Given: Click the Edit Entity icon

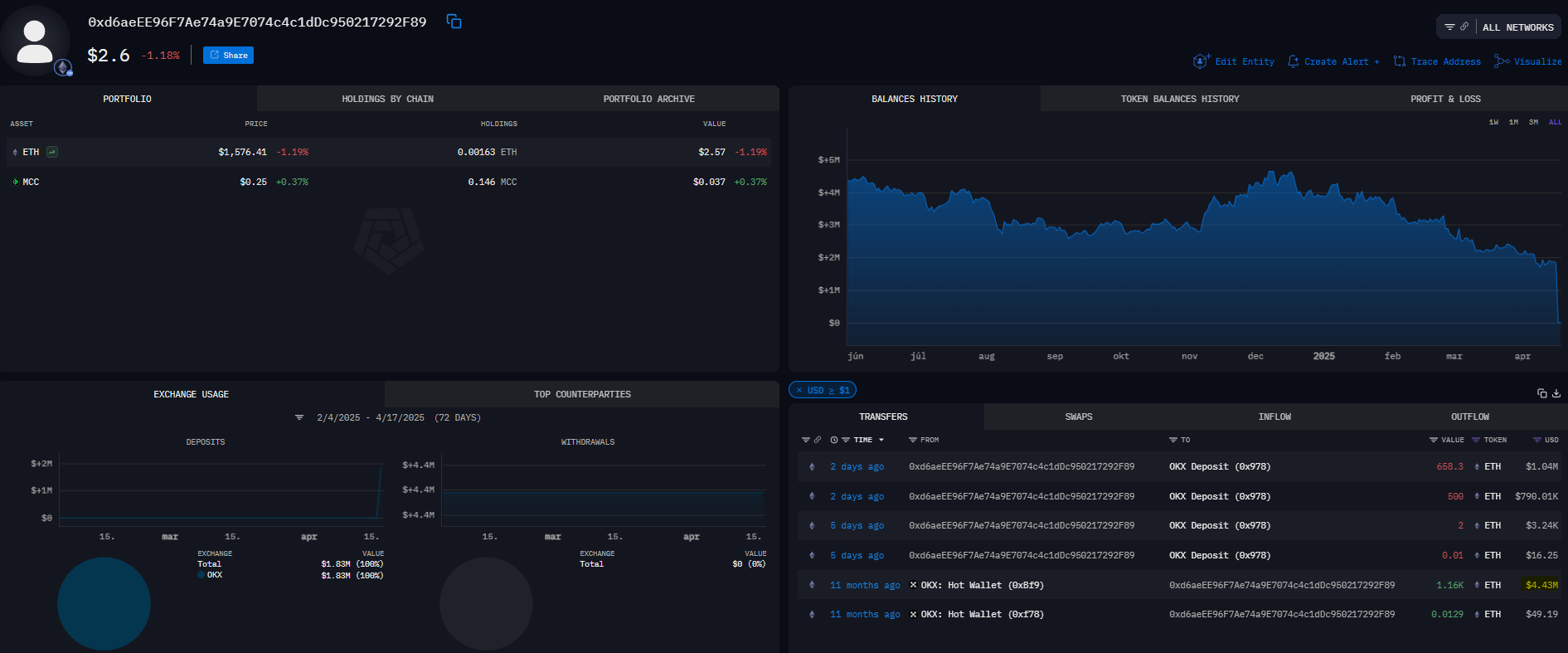Looking at the screenshot, I should 1201,61.
